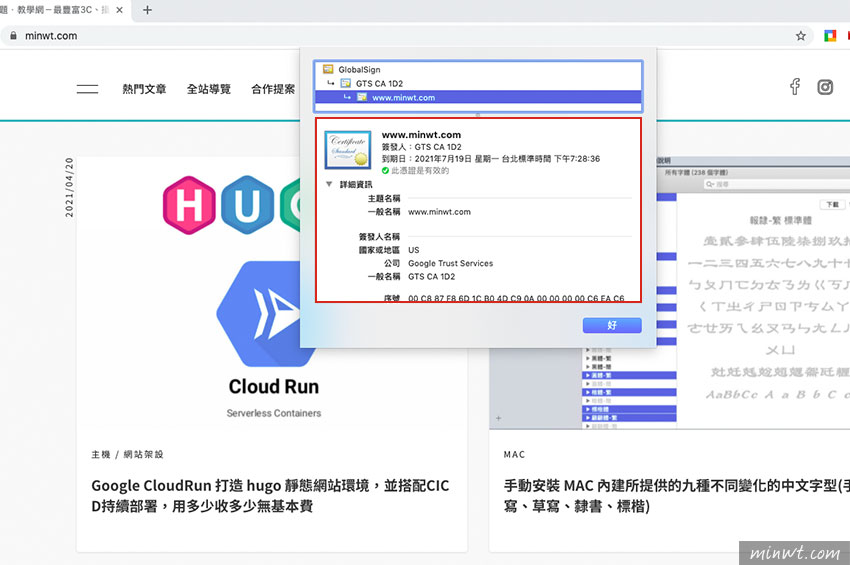Click the US country value
The height and width of the screenshot is (565, 850).
point(414,250)
